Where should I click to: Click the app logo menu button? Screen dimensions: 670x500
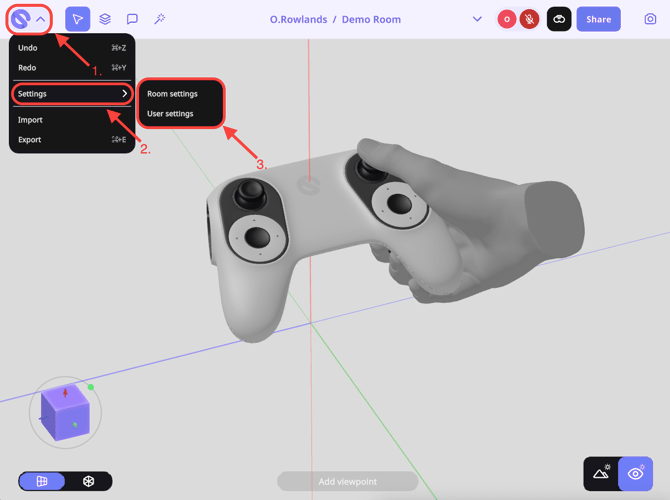click(x=20, y=19)
